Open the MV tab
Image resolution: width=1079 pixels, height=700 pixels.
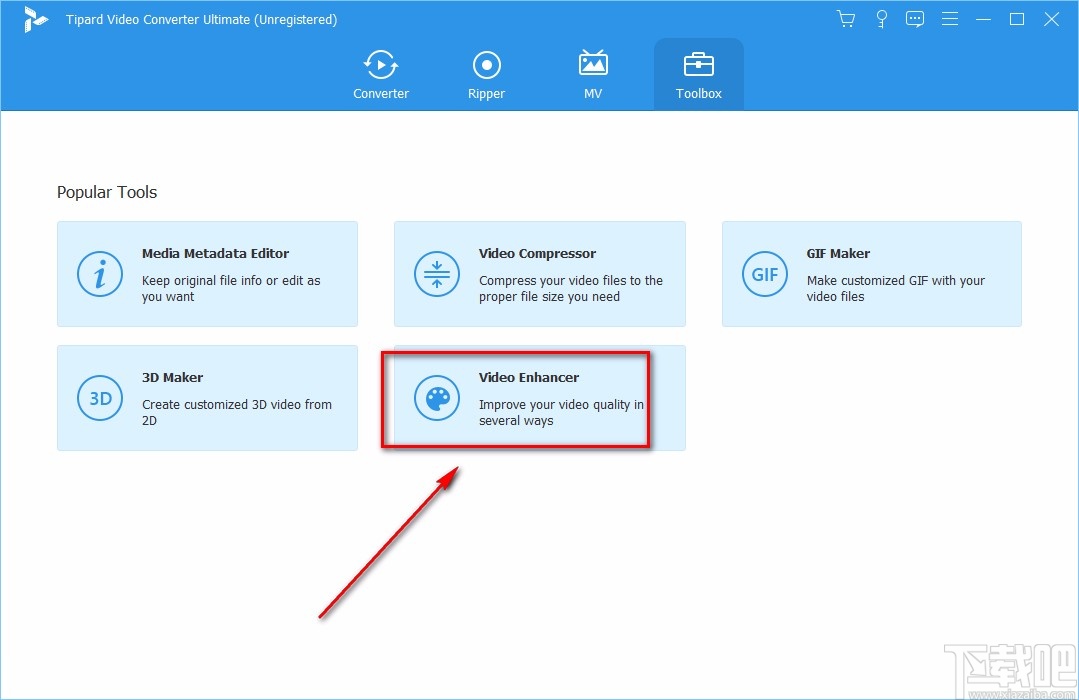[x=592, y=74]
